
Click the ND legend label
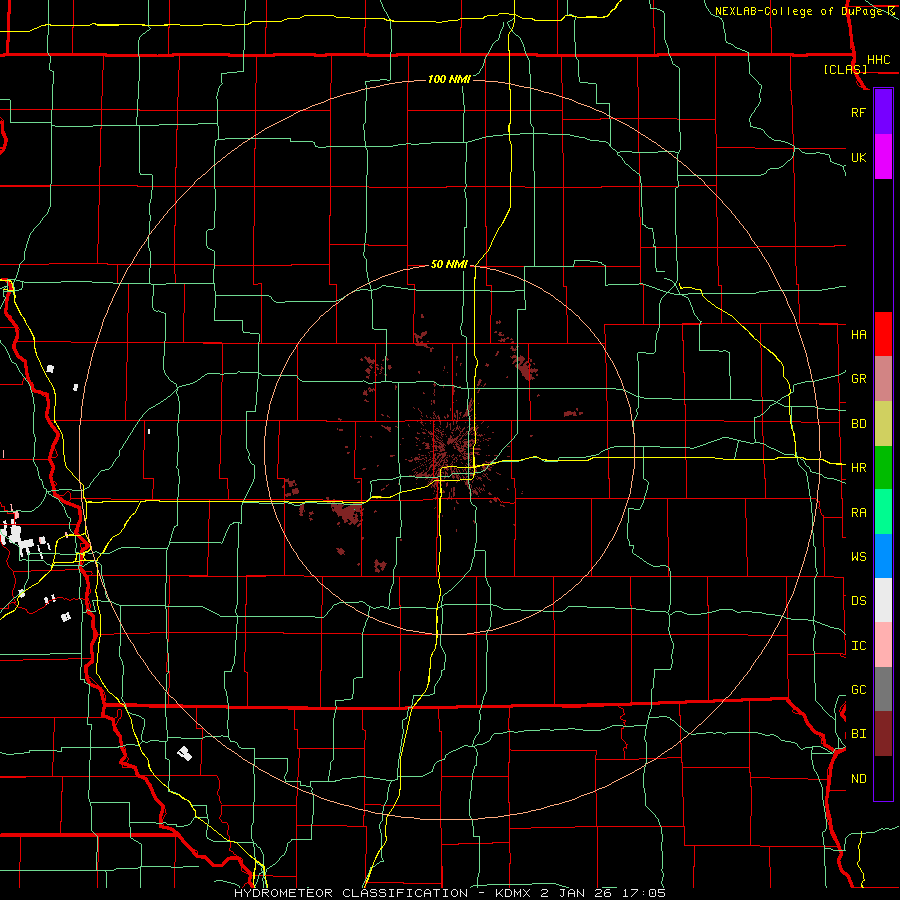858,779
